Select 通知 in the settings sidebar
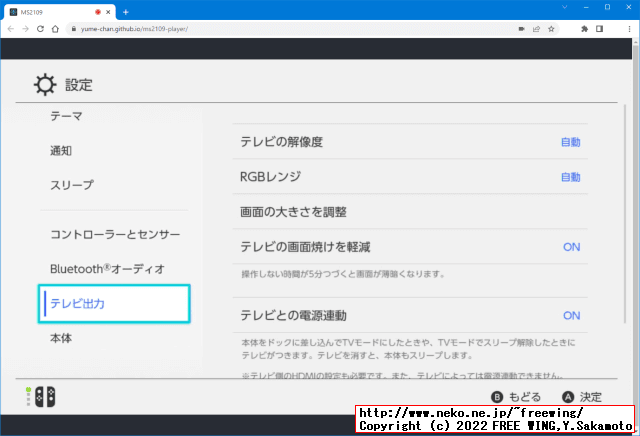The image size is (640, 436). tap(61, 151)
